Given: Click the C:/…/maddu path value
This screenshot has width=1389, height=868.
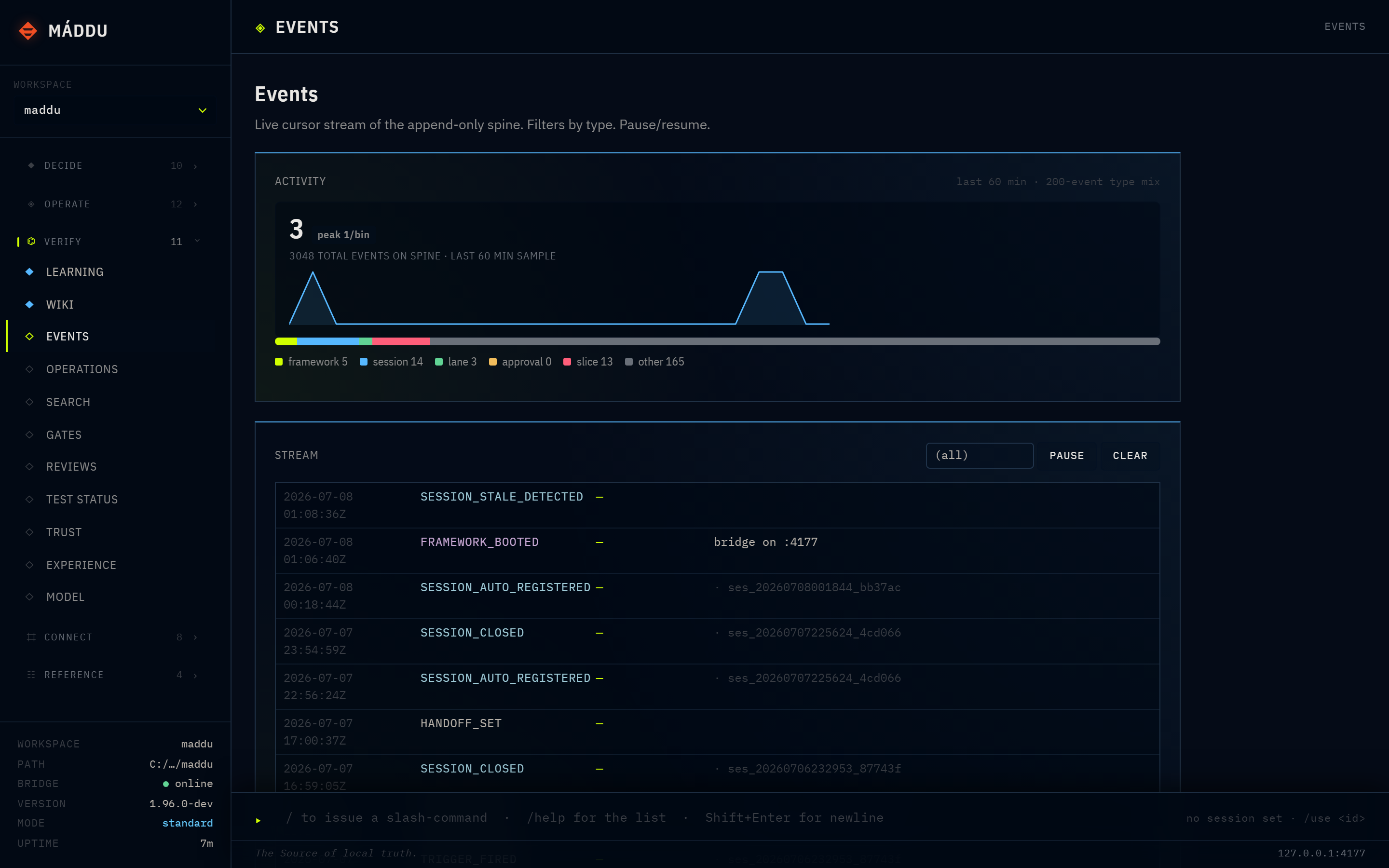Looking at the screenshot, I should [x=181, y=764].
